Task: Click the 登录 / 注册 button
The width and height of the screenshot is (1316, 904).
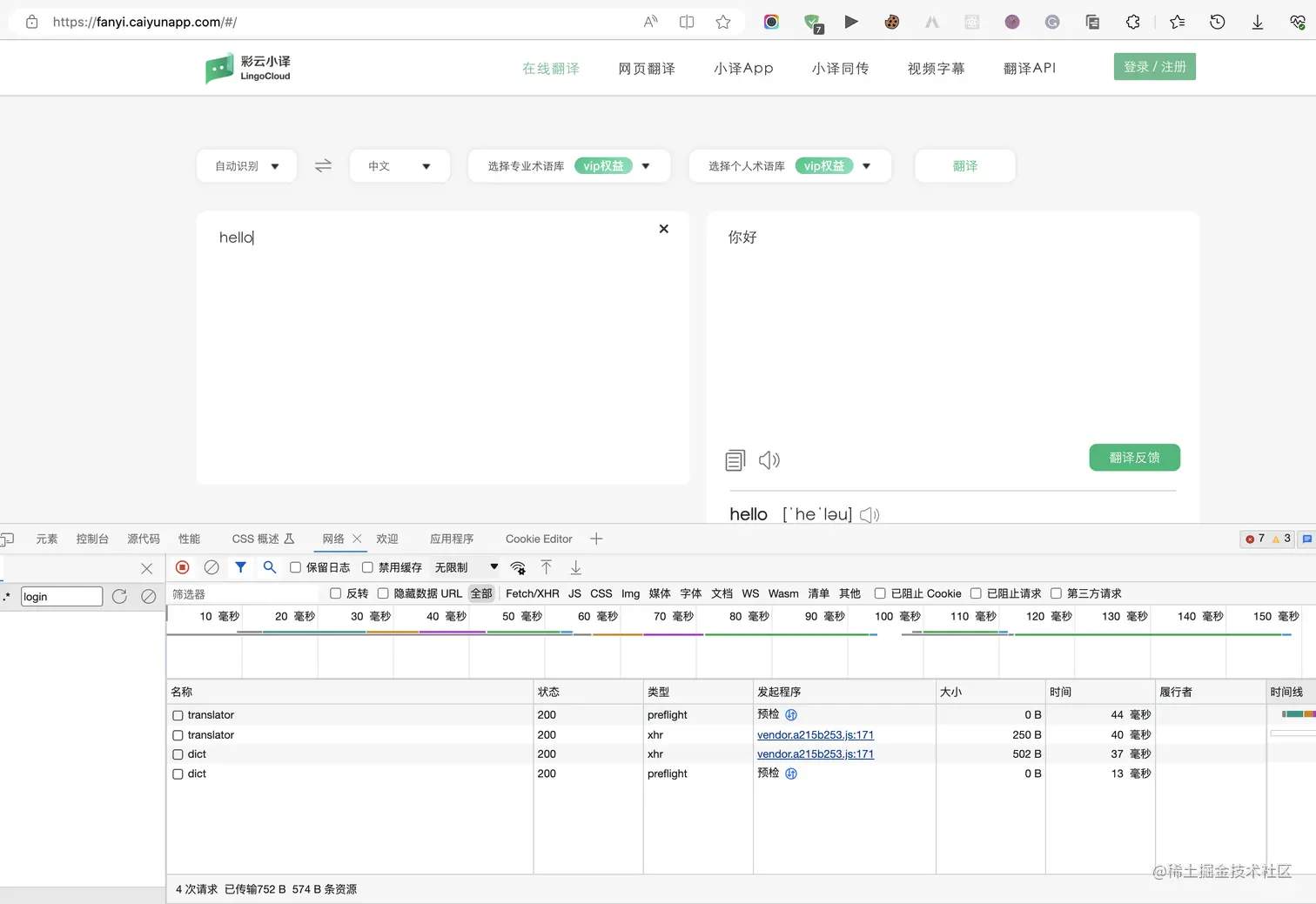Action: tap(1155, 67)
